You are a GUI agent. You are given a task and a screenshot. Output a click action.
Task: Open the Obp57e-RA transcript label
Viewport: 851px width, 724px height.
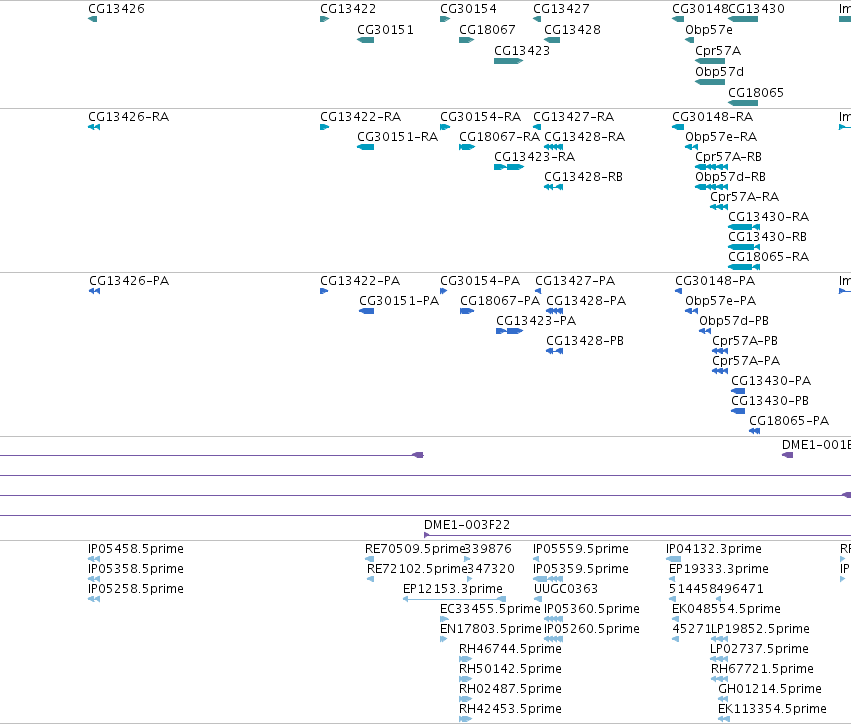(721, 137)
